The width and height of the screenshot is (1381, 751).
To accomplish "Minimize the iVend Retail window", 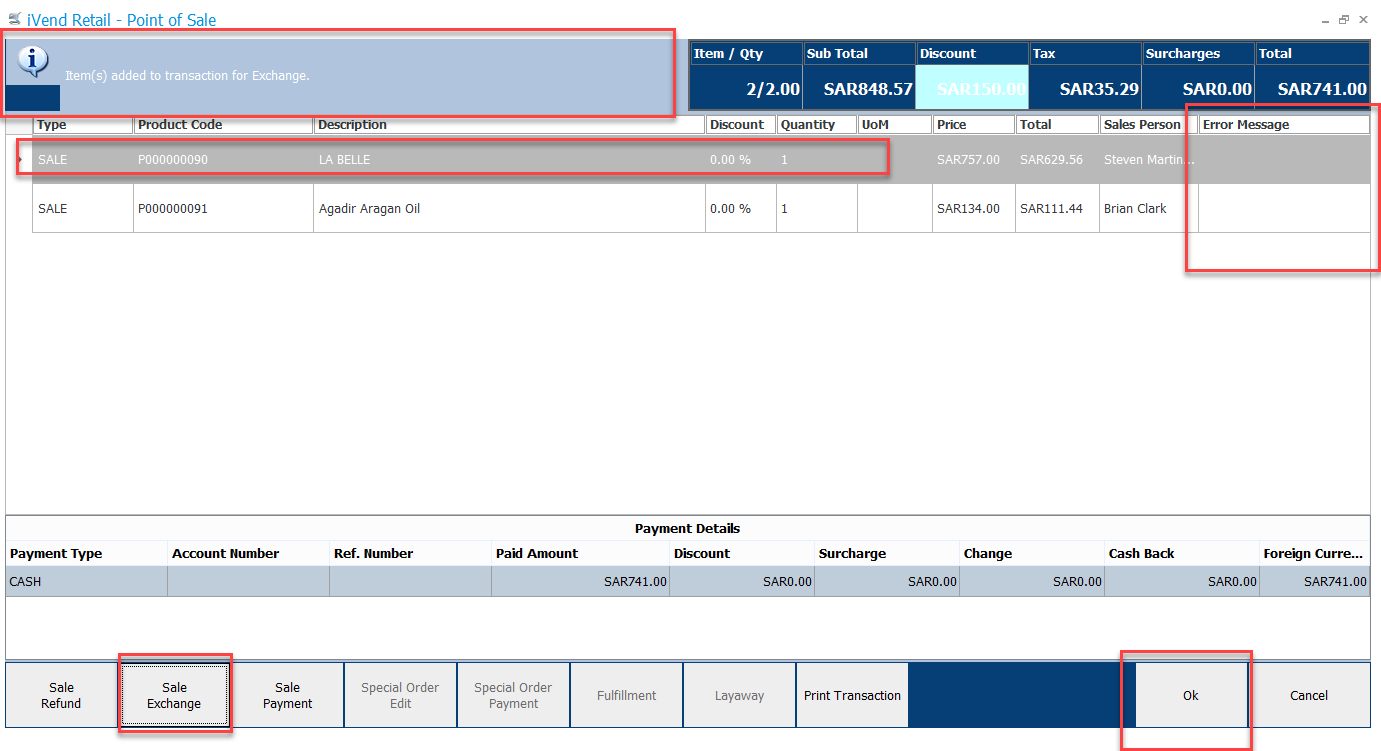I will 1326,19.
